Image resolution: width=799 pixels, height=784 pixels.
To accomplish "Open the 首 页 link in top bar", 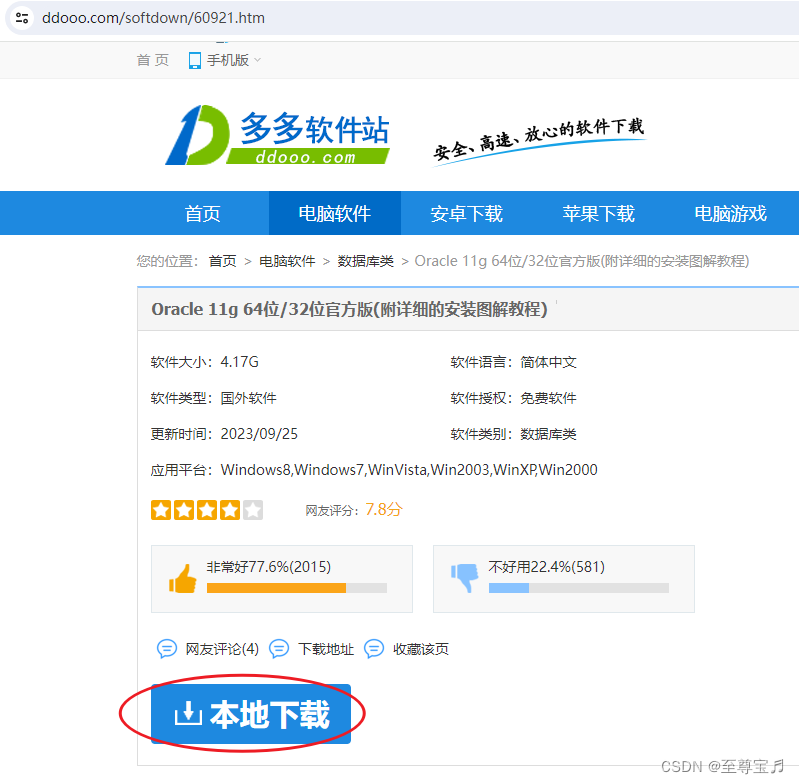I will coord(152,60).
